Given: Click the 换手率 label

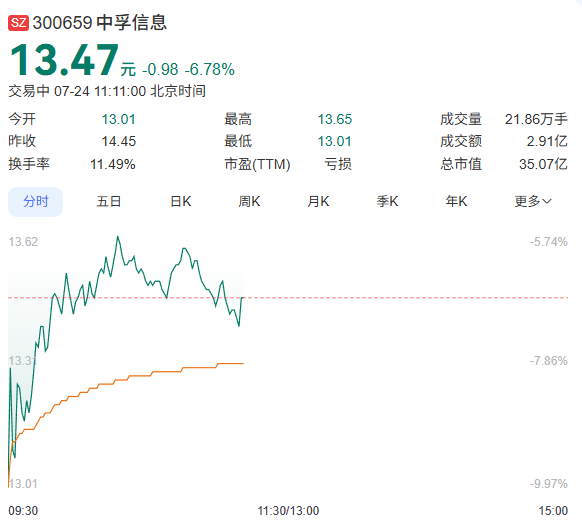Looking at the screenshot, I should click(x=29, y=164).
